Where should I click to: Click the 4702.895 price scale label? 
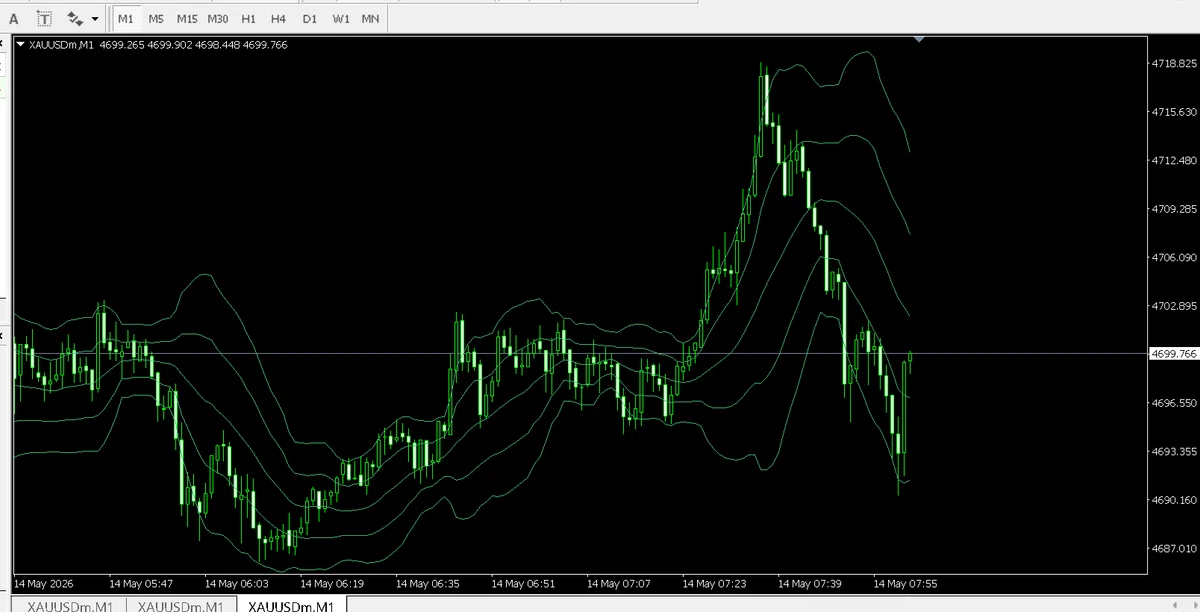(x=1174, y=306)
